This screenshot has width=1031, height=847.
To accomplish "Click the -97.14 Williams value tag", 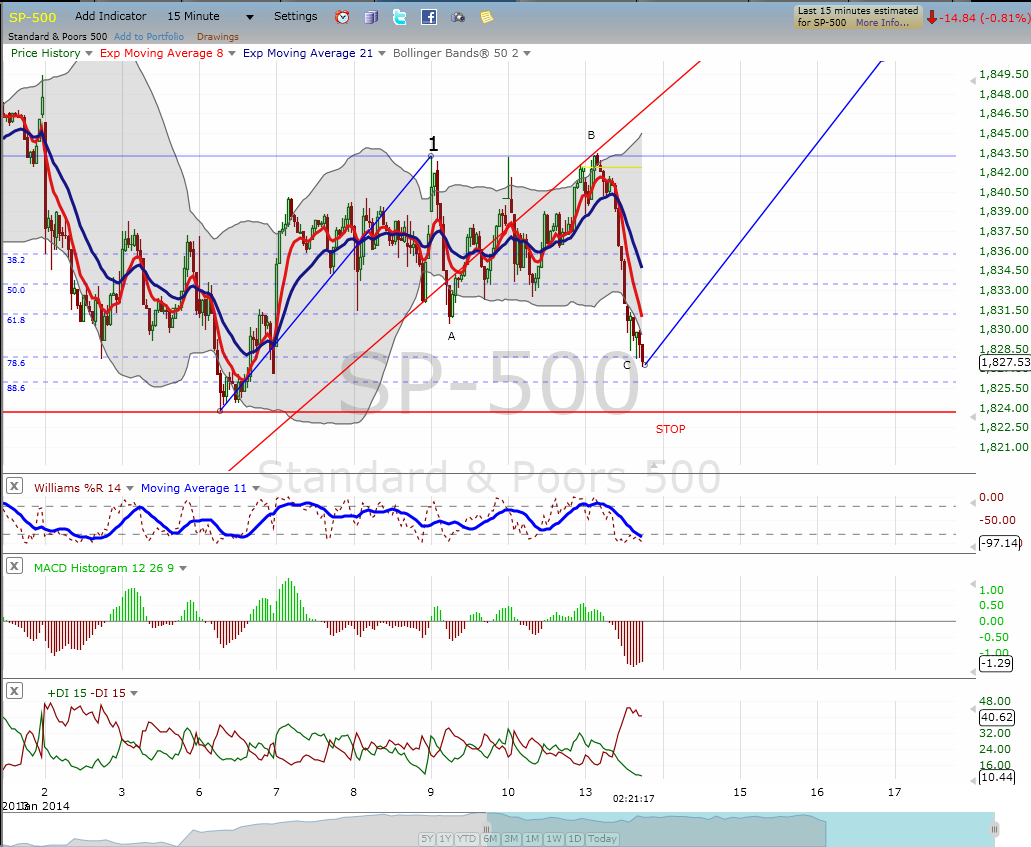I will (999, 543).
